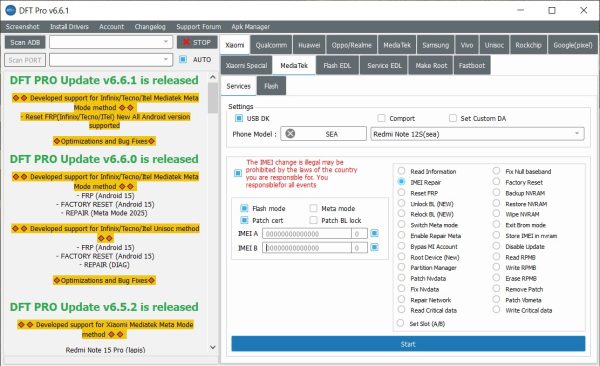Switch to the Rockchip tab

coord(528,45)
